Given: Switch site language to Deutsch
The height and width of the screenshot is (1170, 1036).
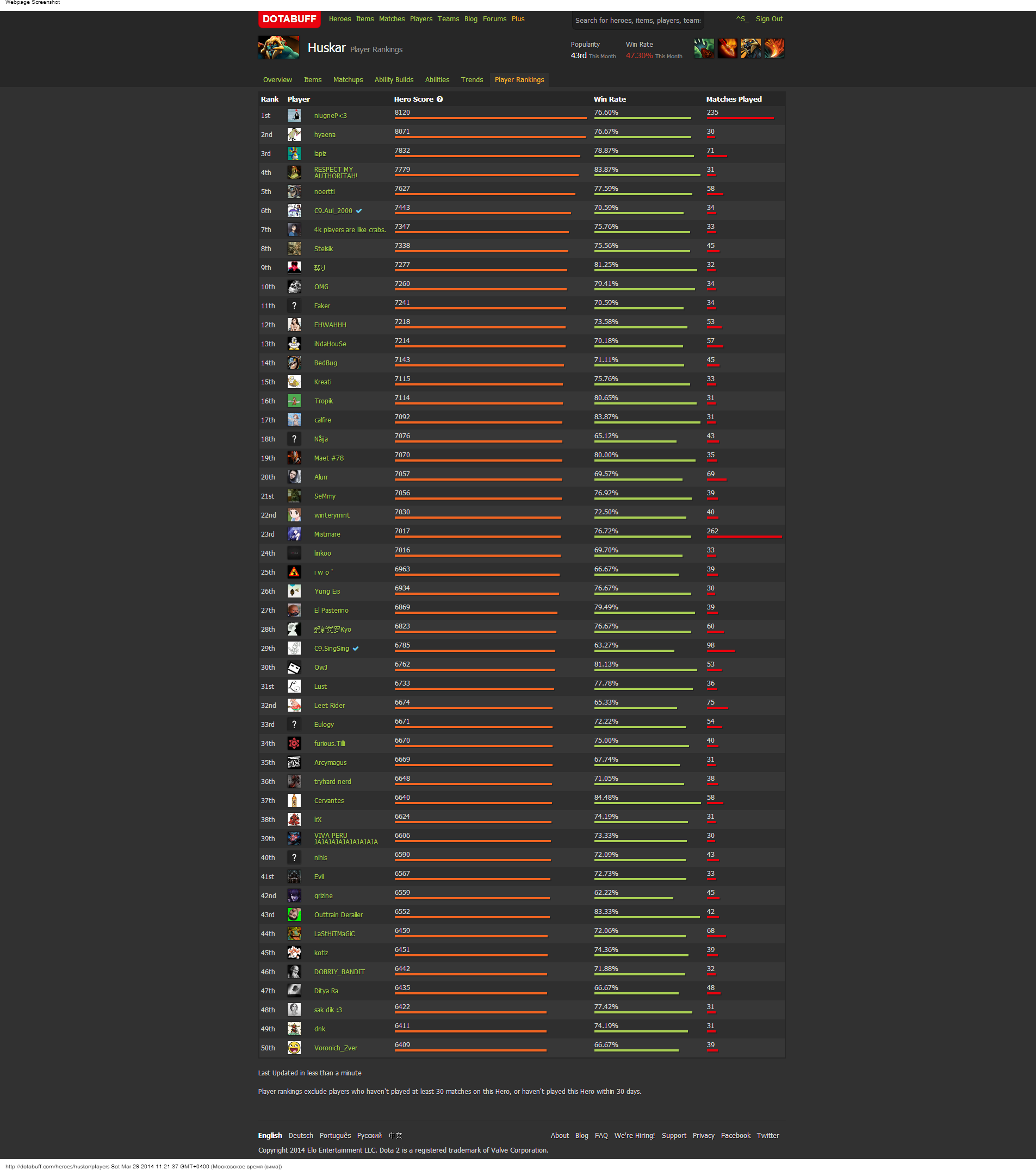Looking at the screenshot, I should (301, 1136).
